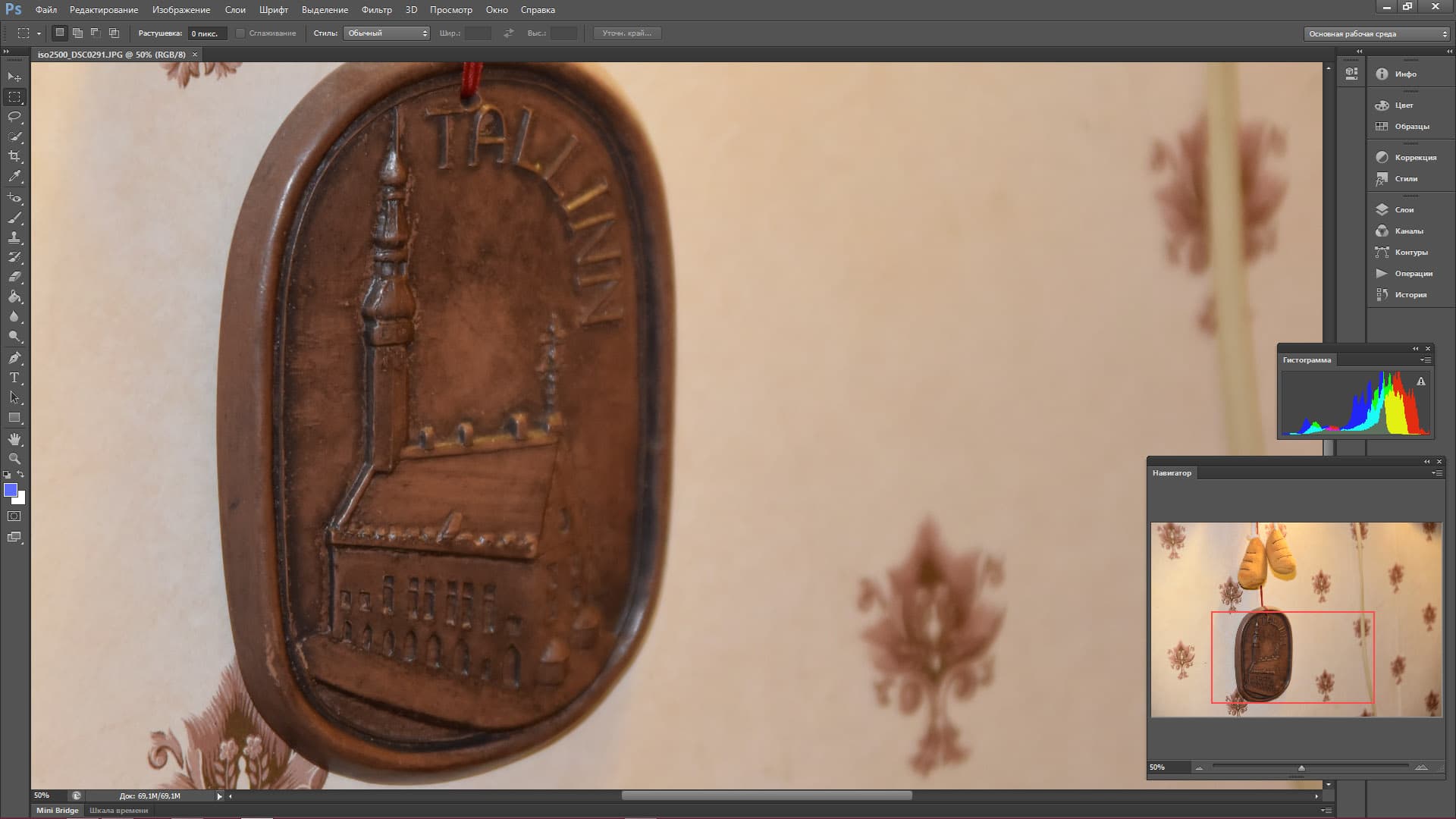Viewport: 1456px width, 819px height.
Task: Open the Гистограмма panel options menu
Action: tap(1426, 360)
